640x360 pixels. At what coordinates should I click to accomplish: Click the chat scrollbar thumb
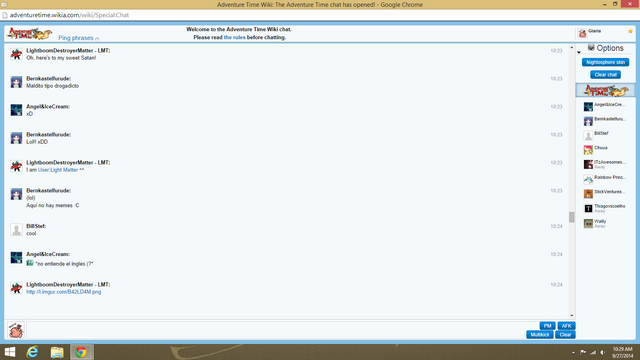point(571,217)
